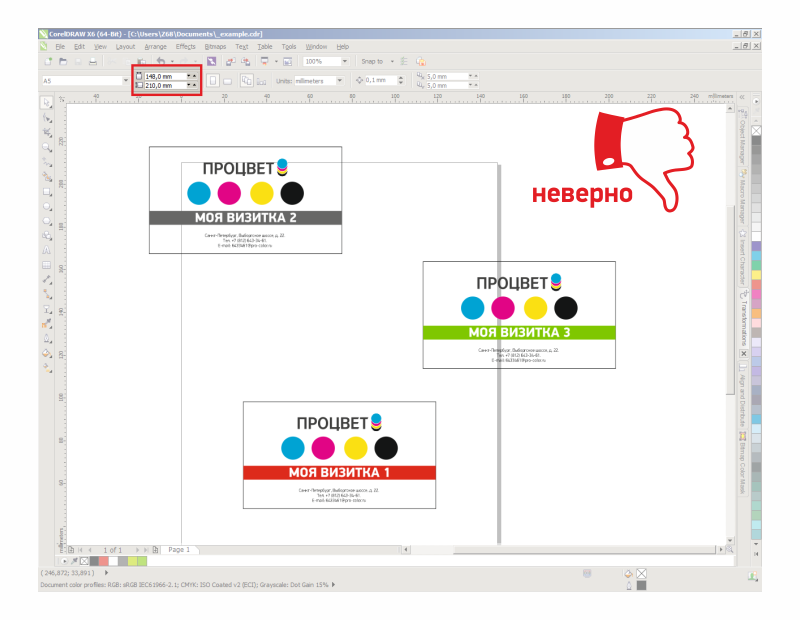Click the No Color swatch atop palette

(756, 131)
